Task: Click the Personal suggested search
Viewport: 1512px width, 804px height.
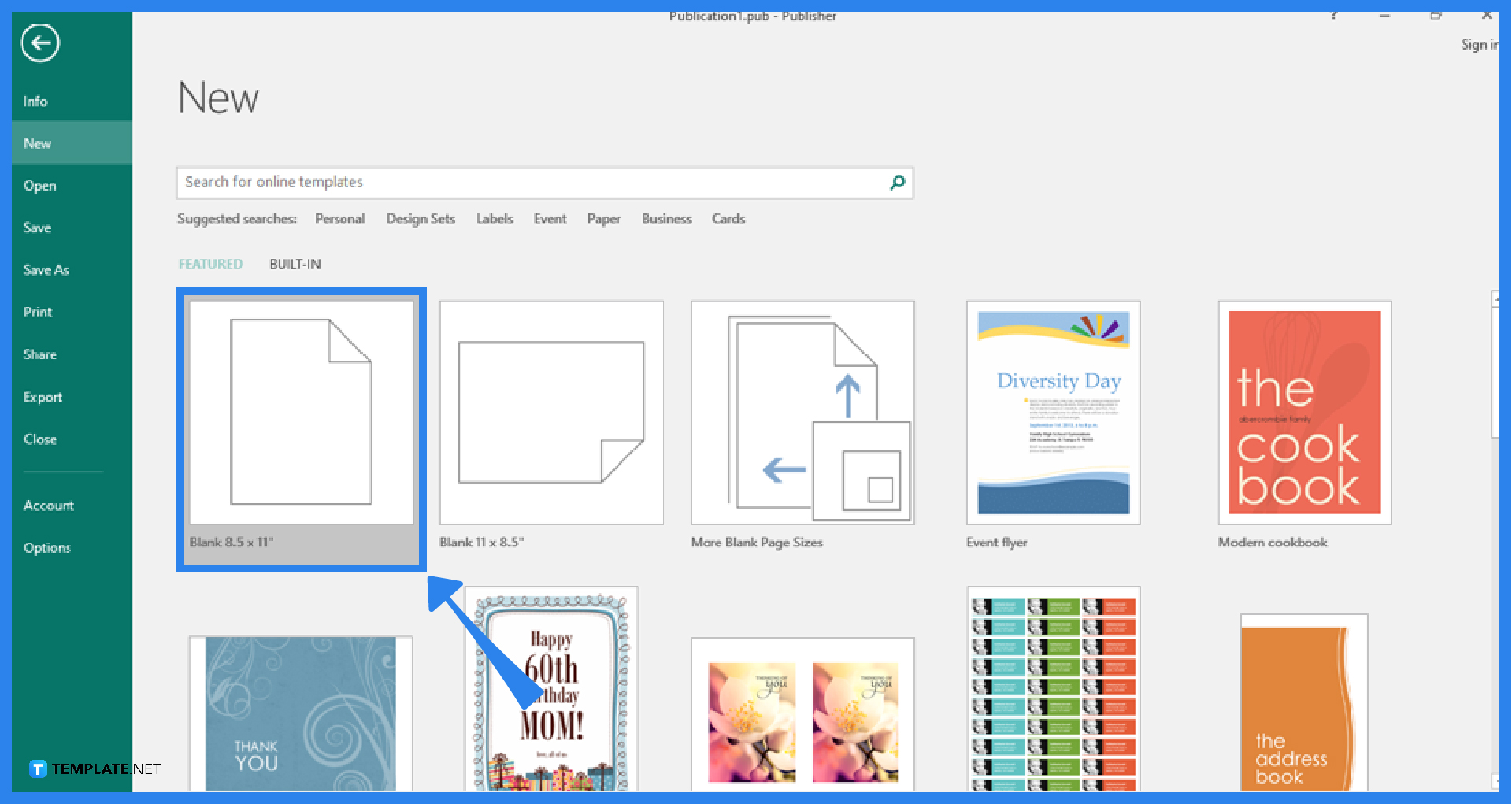Action: click(340, 218)
